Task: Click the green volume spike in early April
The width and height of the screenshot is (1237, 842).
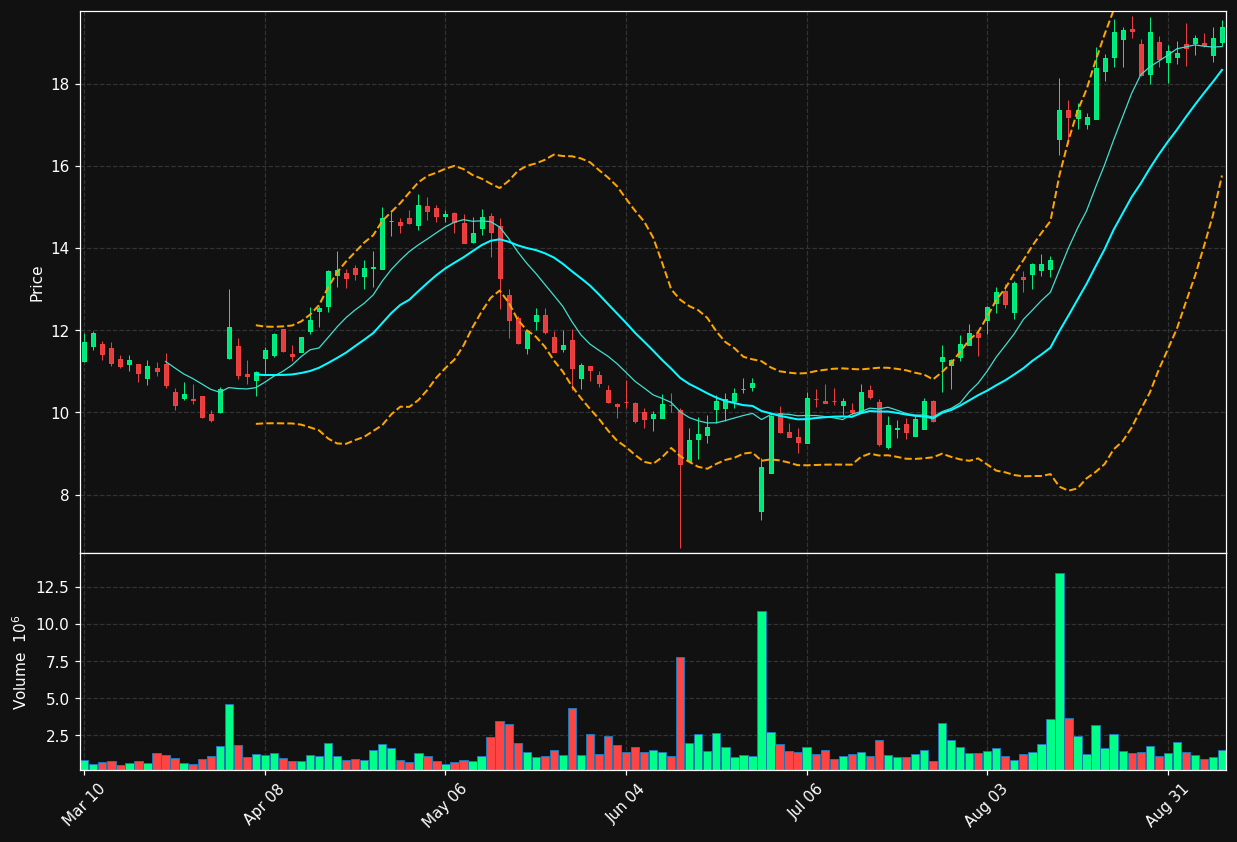Action: click(229, 737)
